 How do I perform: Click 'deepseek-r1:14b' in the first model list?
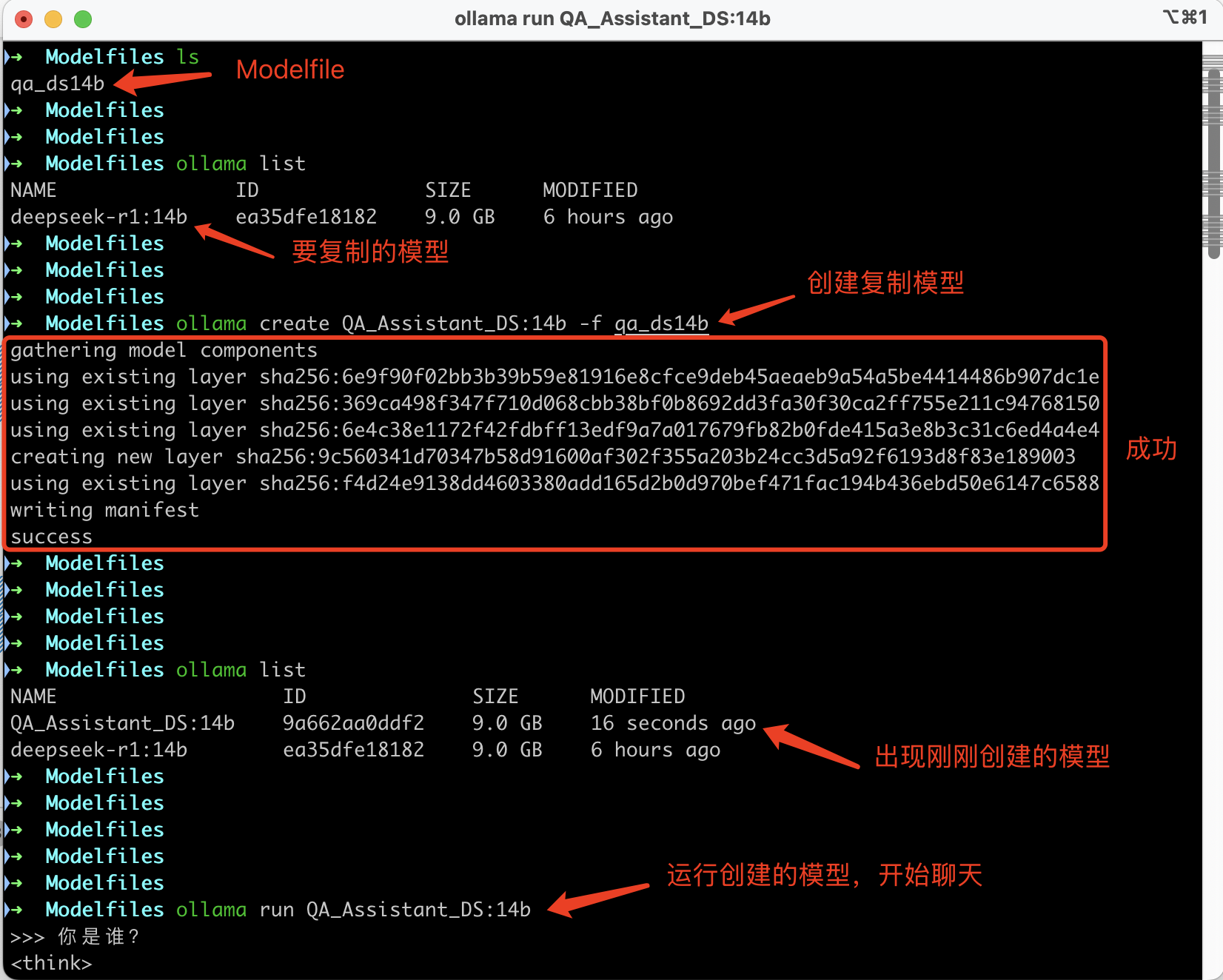pyautogui.click(x=99, y=217)
